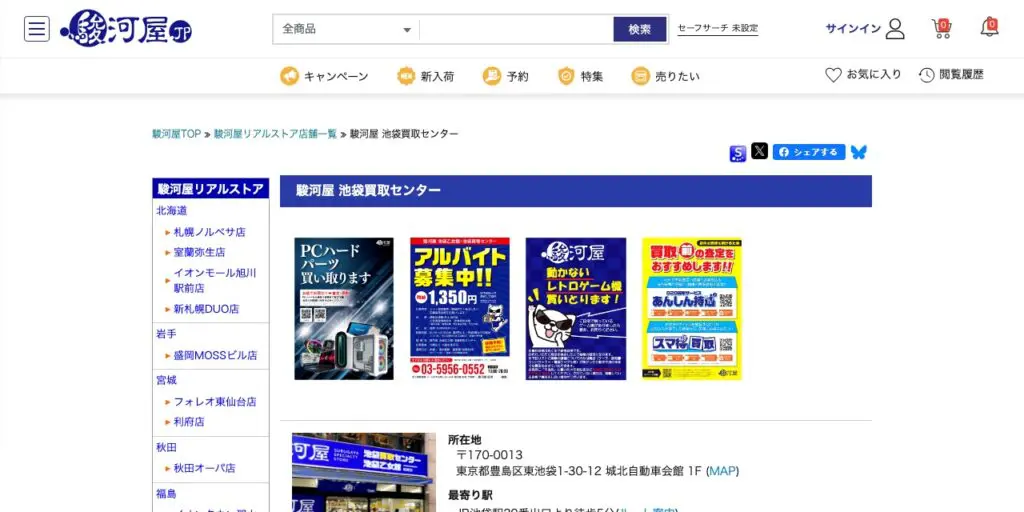Screen dimensions: 1024x512
Task: Open イオンモール旭川駅前店 store link
Action: pyautogui.click(x=215, y=280)
